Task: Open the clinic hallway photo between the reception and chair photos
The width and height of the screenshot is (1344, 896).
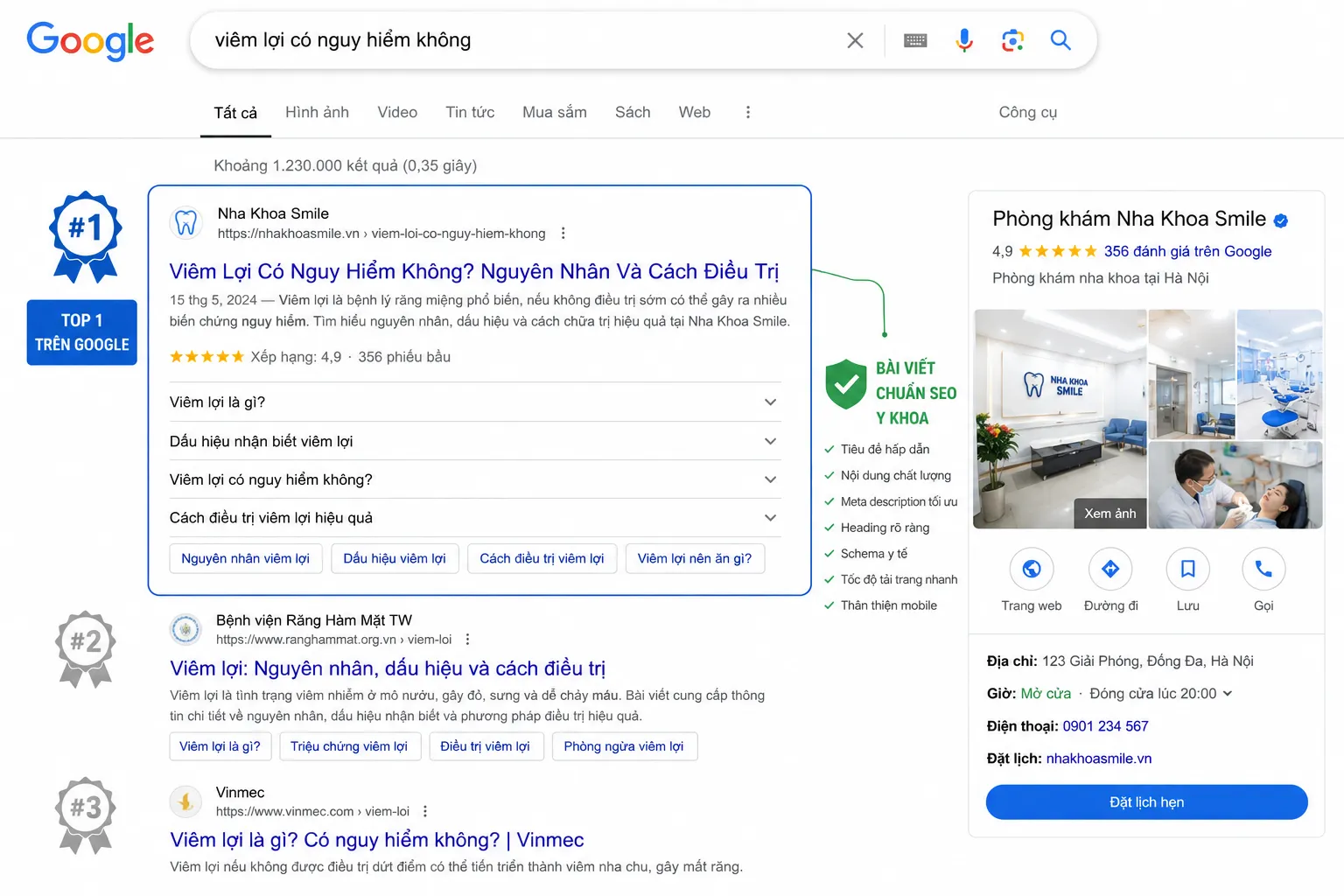Action: (x=1192, y=374)
